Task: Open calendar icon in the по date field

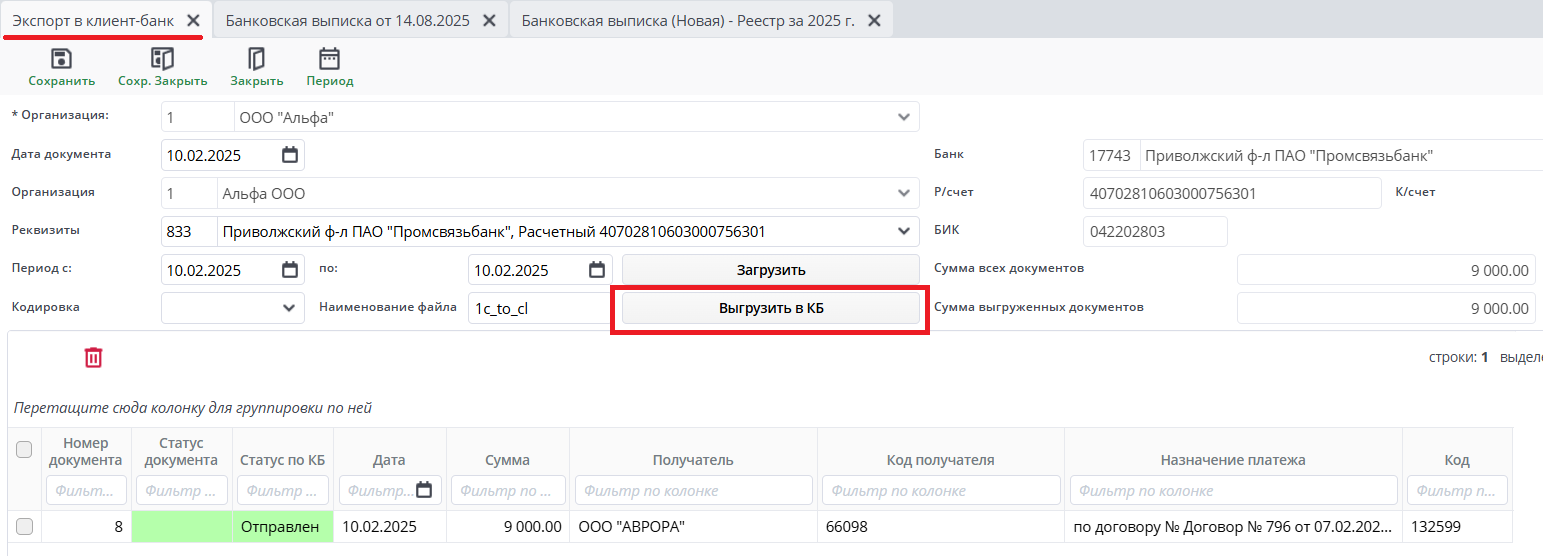Action: [597, 269]
